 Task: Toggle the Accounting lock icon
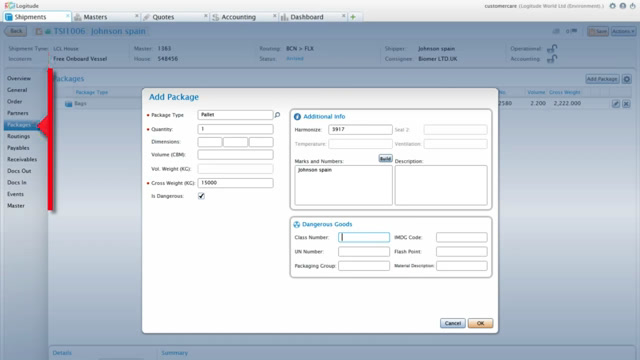pyautogui.click(x=552, y=59)
